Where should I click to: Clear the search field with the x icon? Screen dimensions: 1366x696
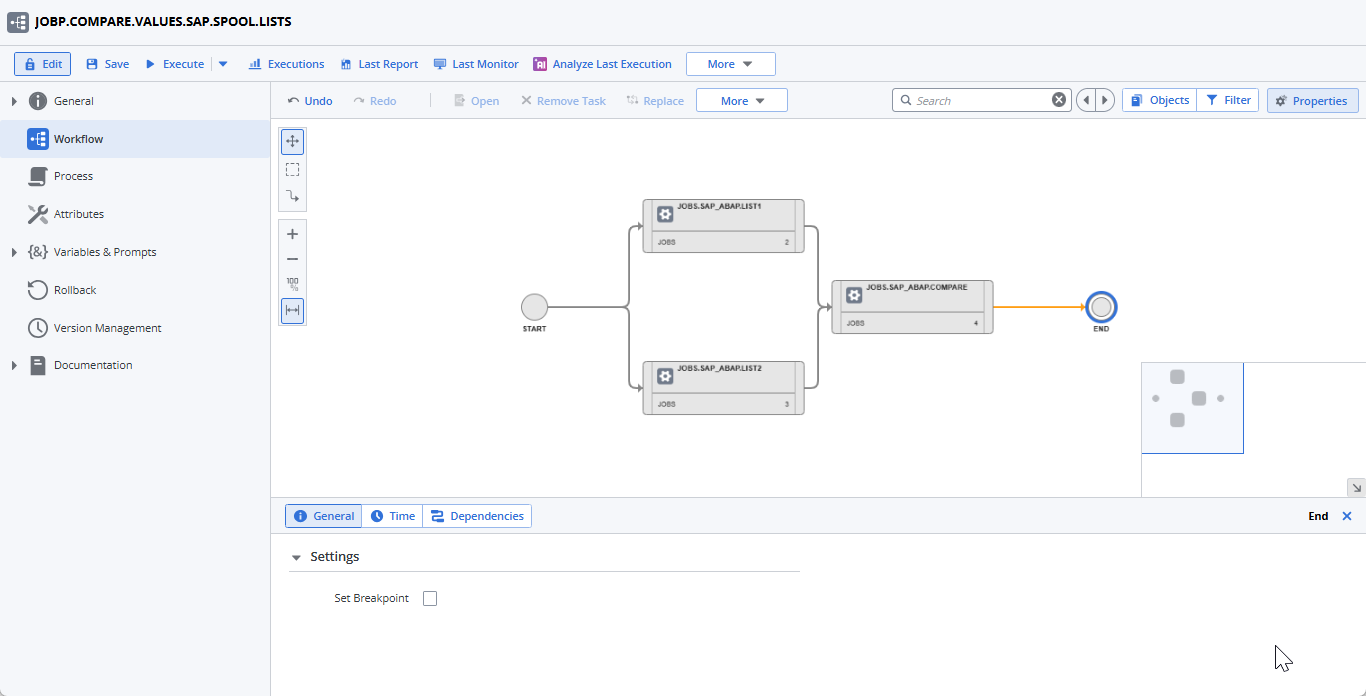click(1059, 99)
